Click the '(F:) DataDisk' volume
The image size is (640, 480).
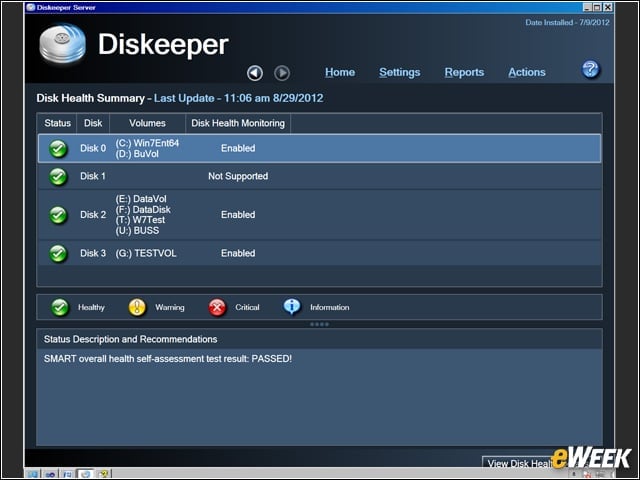pyautogui.click(x=143, y=209)
